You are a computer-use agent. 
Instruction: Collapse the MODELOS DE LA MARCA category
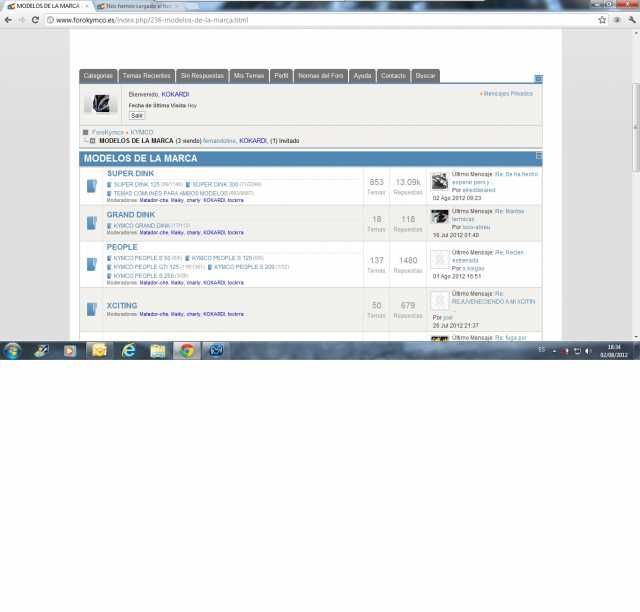[539, 157]
